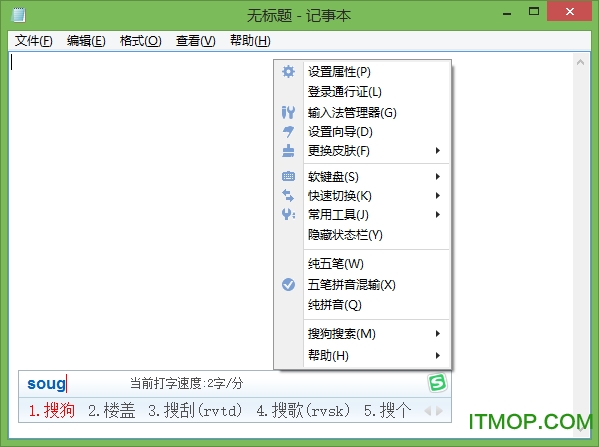Image resolution: width=599 pixels, height=447 pixels.
Task: Open the 查看(V) menu
Action: [x=196, y=40]
